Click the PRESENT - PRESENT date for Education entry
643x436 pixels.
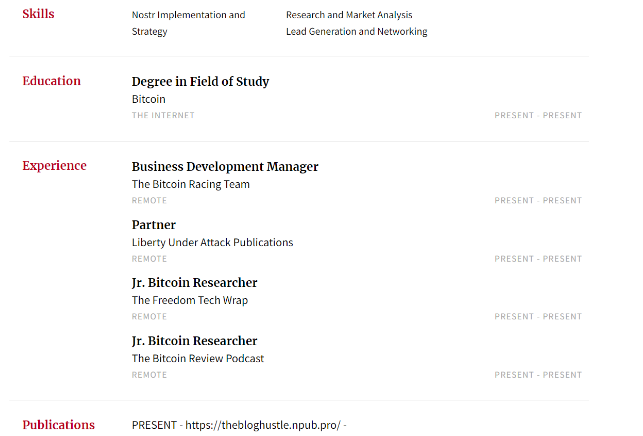tap(538, 115)
